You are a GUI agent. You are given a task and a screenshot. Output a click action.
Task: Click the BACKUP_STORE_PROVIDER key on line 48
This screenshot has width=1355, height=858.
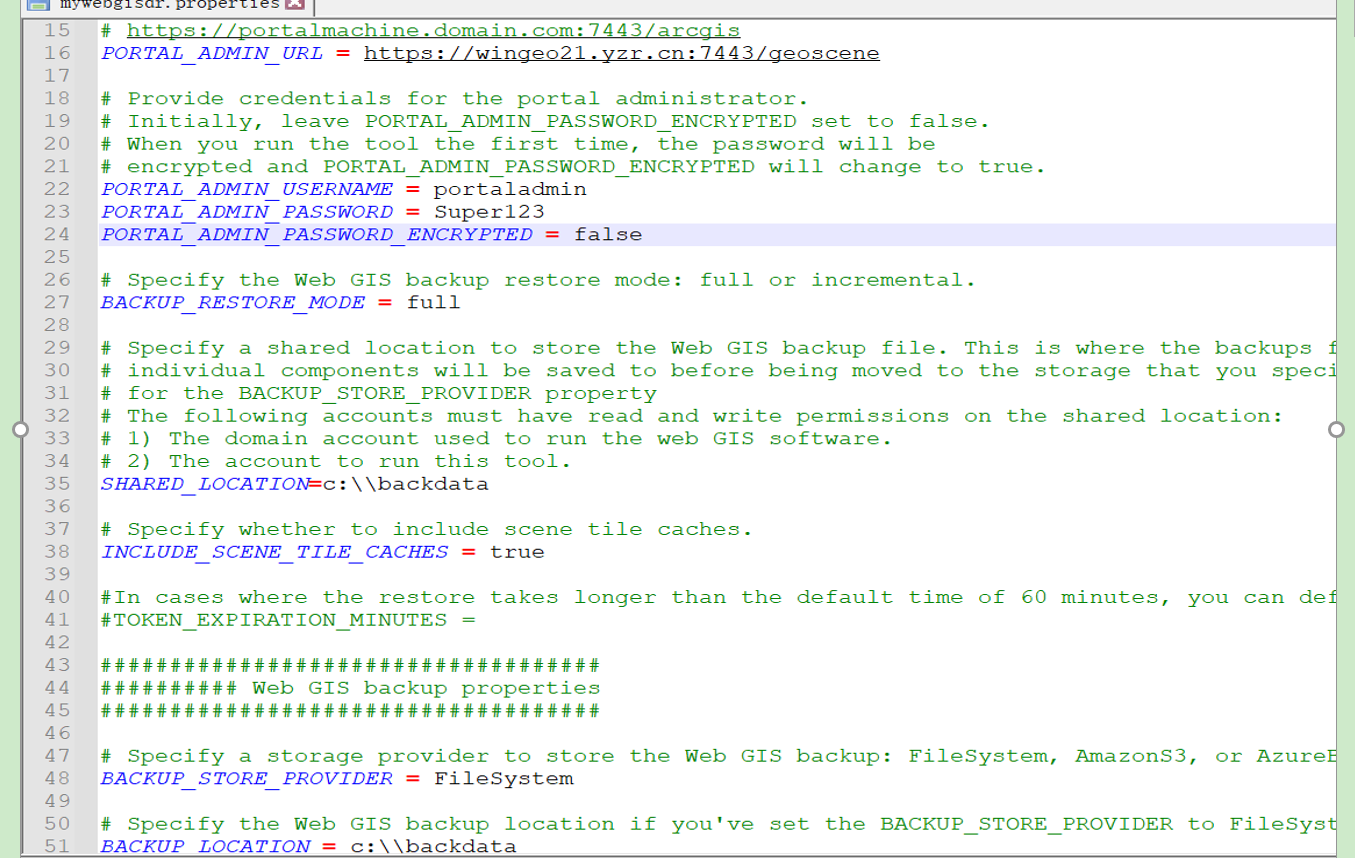247,778
